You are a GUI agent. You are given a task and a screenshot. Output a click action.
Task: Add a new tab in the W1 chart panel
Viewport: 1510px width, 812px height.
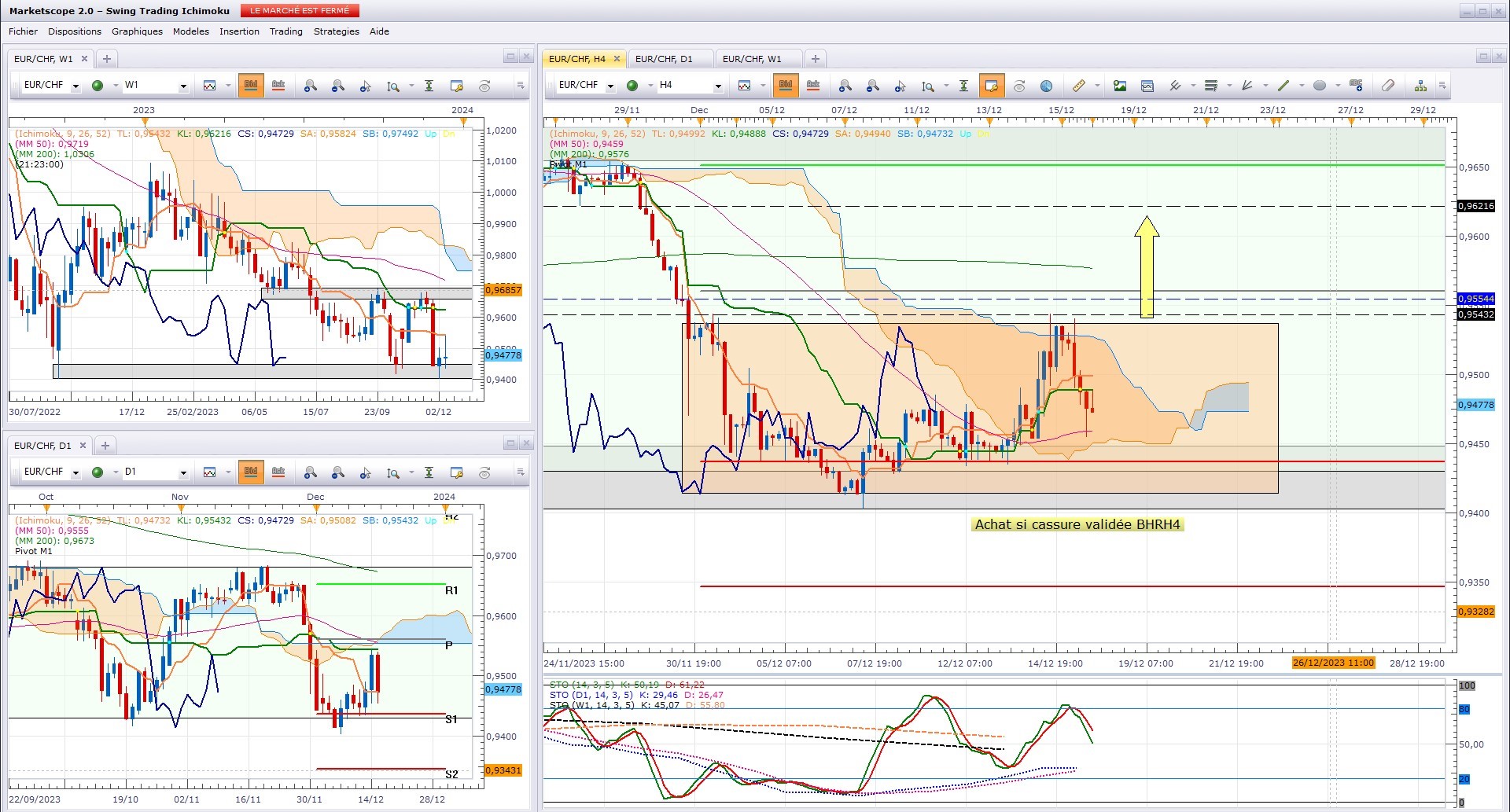[x=107, y=59]
